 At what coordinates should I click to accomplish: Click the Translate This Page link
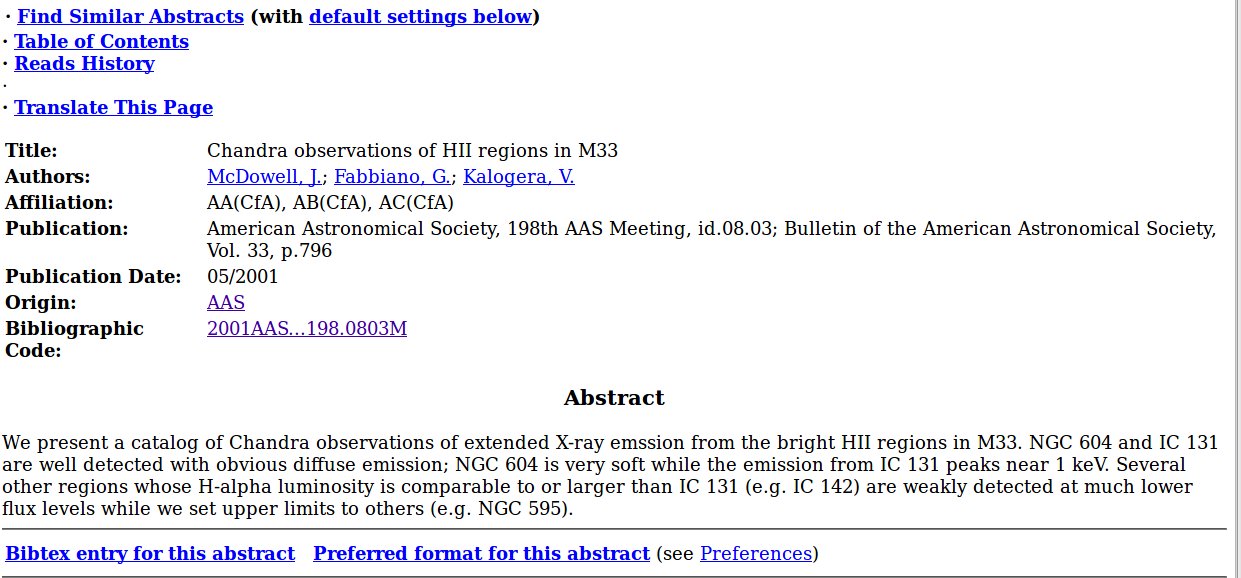113,108
